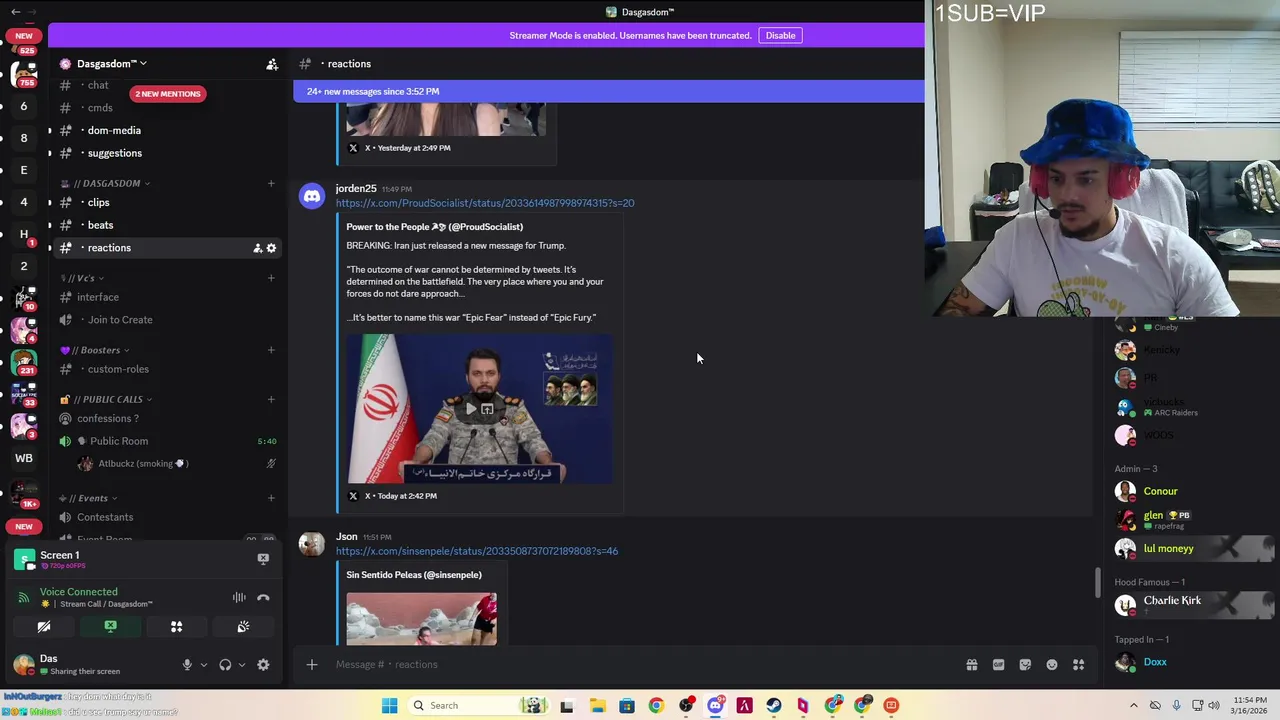Select Atlbuckz user in Public Room

point(142,464)
